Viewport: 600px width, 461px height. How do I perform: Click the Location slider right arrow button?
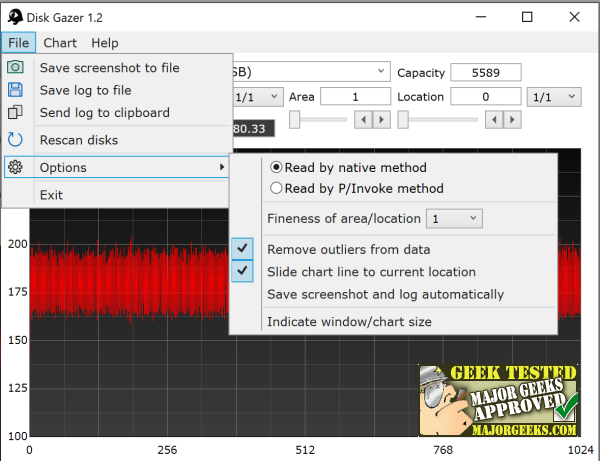512,120
